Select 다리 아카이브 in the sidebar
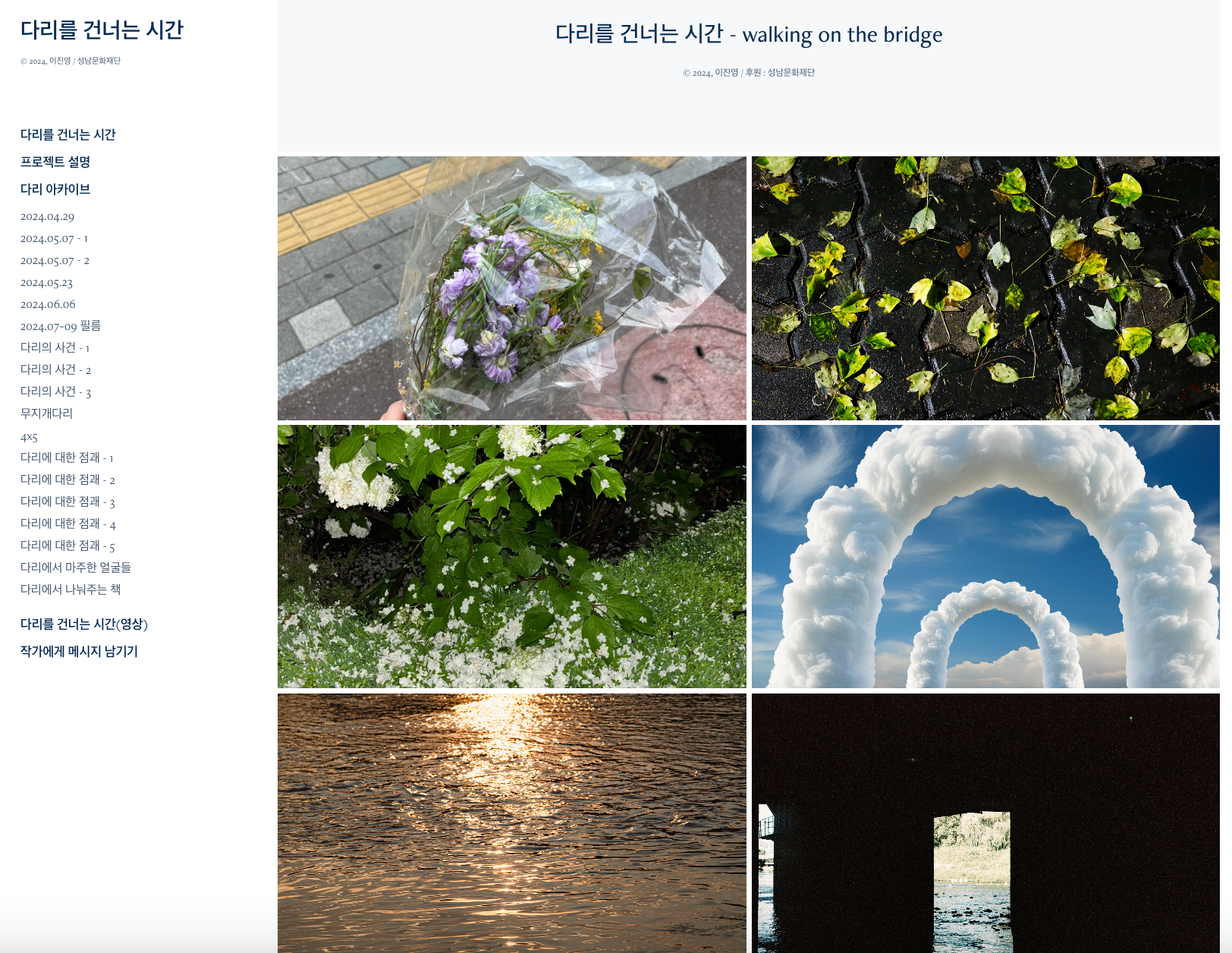Image resolution: width=1232 pixels, height=953 pixels. (x=55, y=189)
